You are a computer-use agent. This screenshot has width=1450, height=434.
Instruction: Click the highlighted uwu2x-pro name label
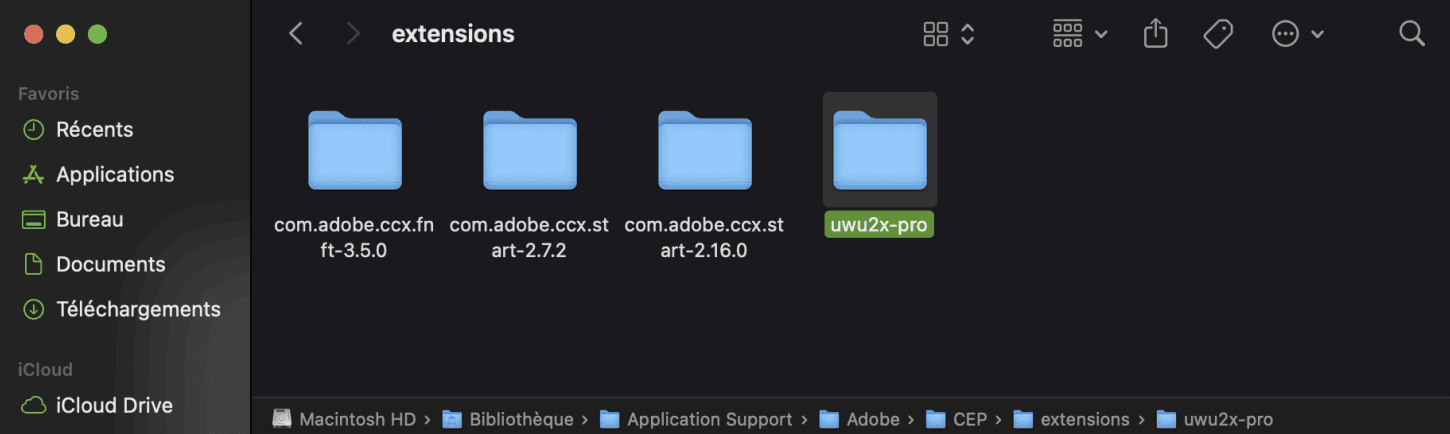pos(879,225)
